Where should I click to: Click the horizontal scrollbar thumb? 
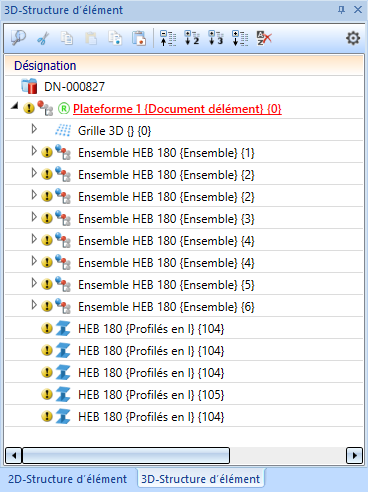click(126, 455)
